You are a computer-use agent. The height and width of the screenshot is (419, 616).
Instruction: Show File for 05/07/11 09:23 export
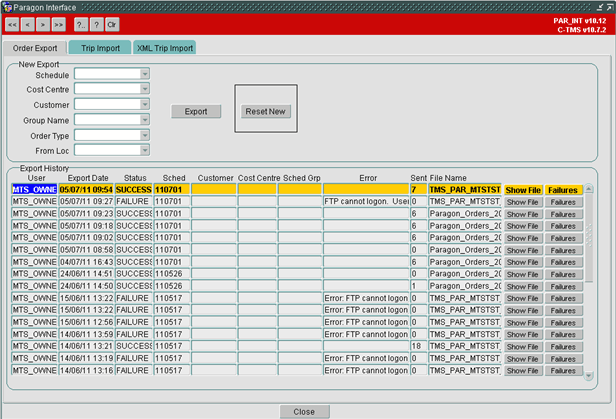[x=523, y=214]
